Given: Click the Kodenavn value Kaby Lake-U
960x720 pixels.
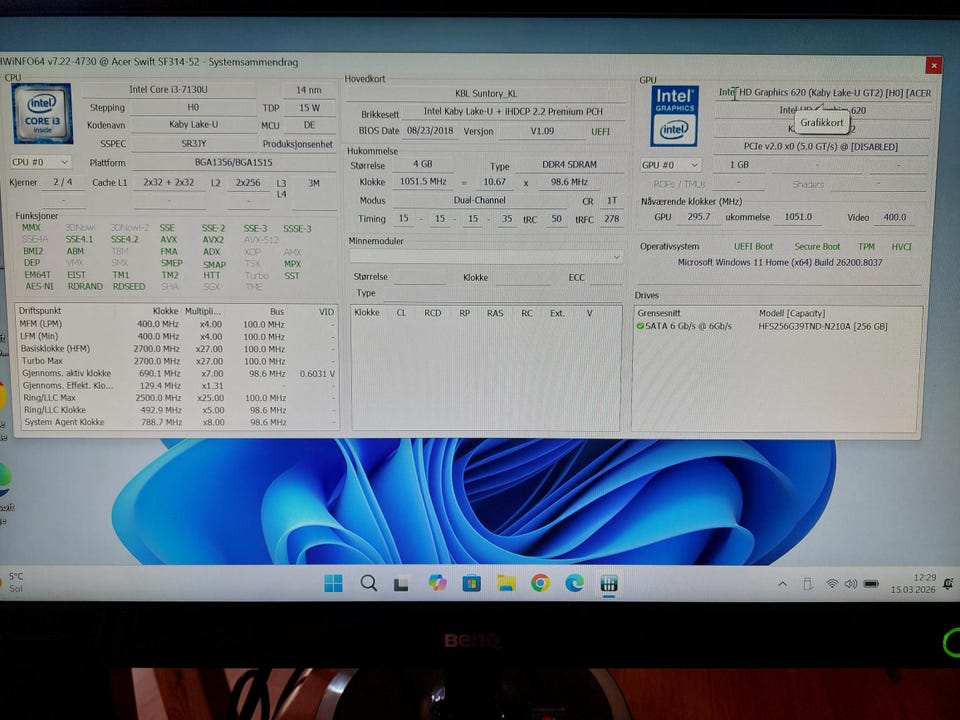Looking at the screenshot, I should click(x=193, y=124).
